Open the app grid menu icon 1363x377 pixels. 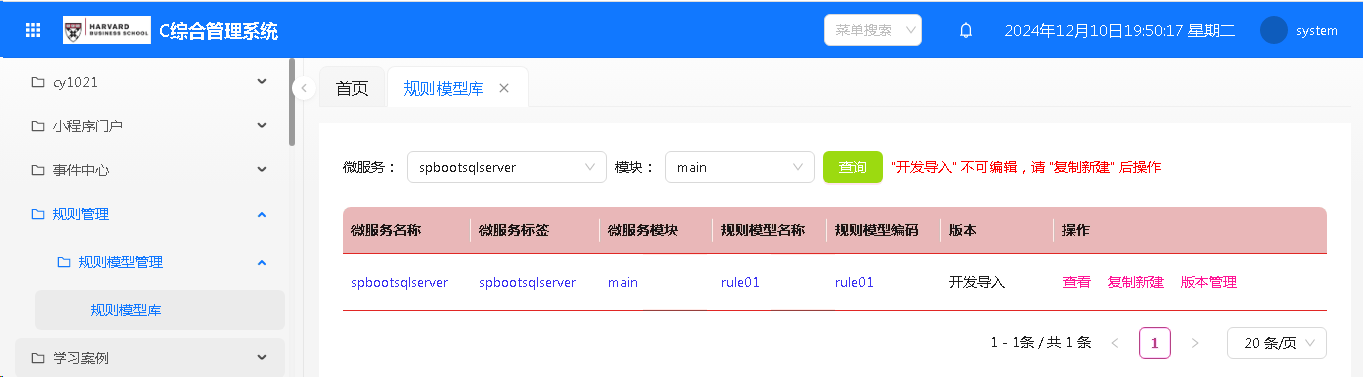33,30
